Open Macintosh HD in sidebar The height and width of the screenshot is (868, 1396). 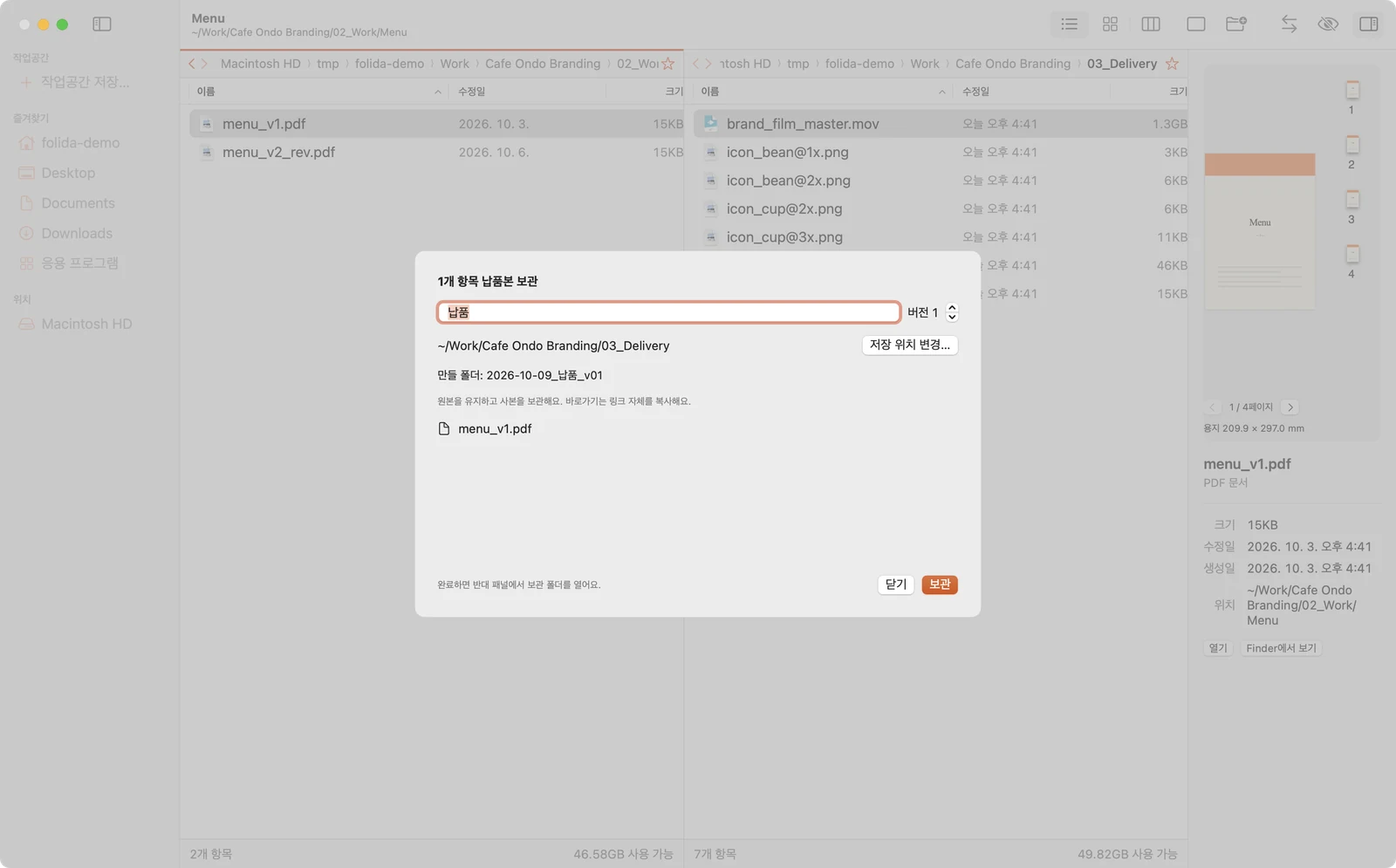click(x=76, y=325)
